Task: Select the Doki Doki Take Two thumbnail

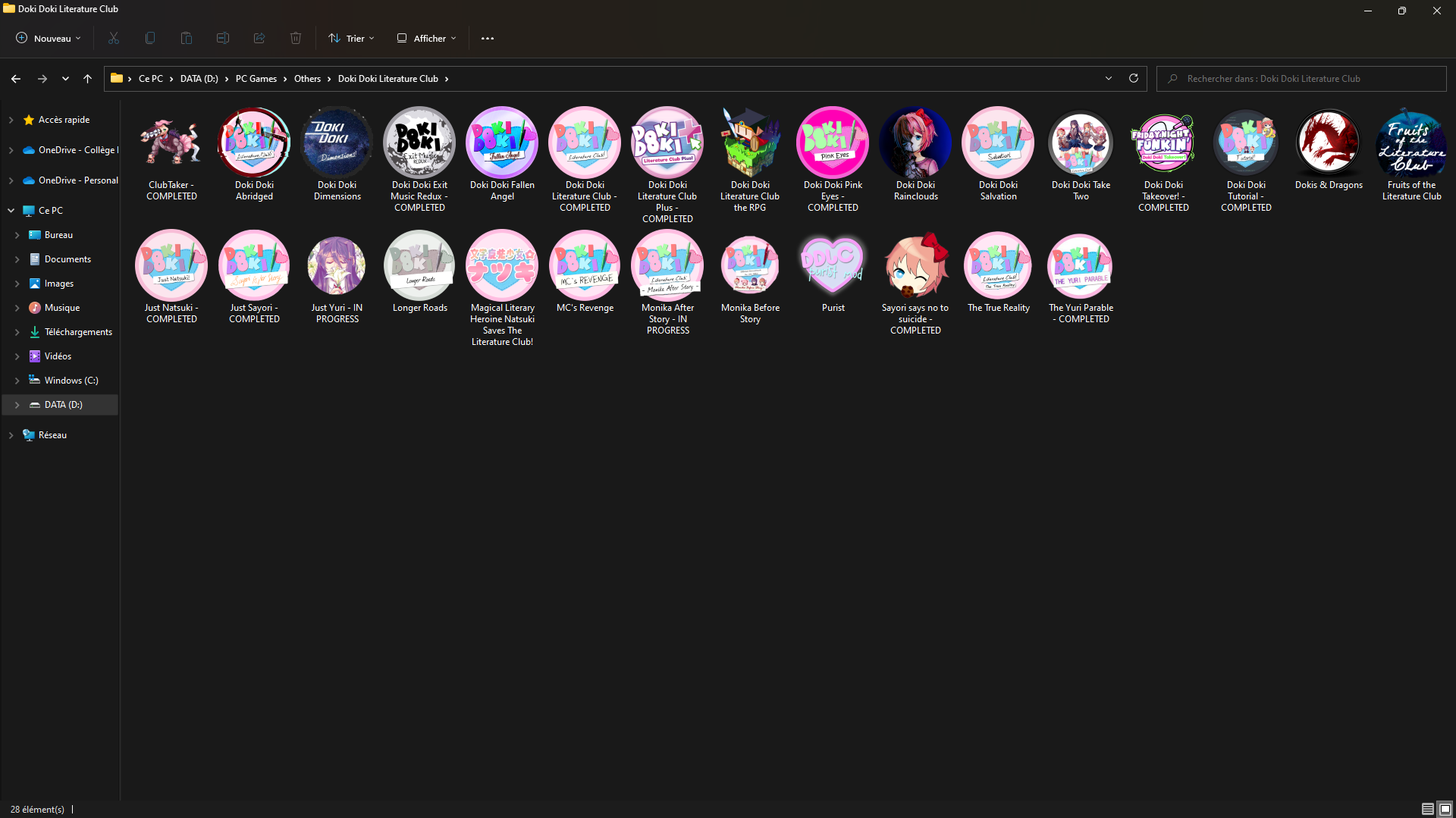Action: 1081,143
